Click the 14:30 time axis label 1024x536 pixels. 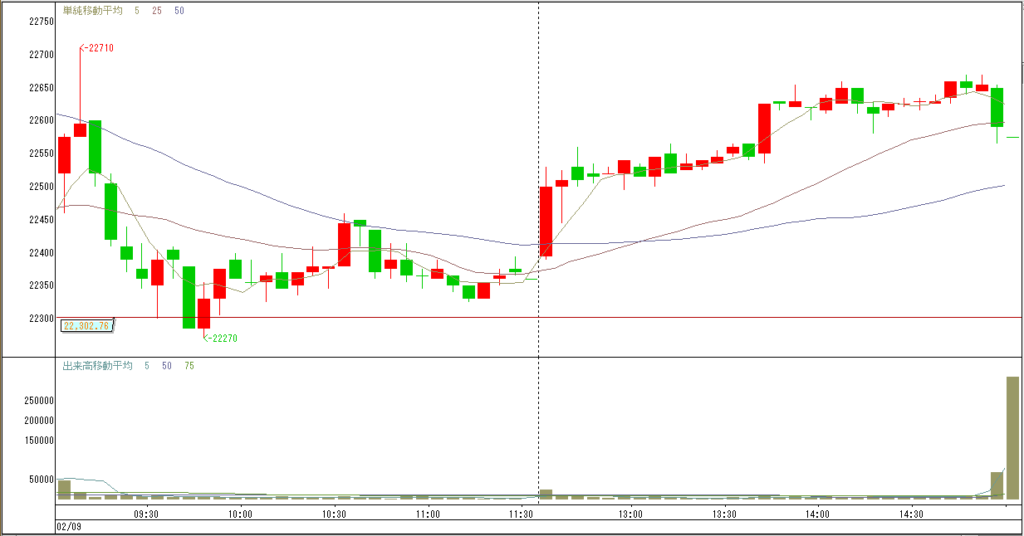(911, 514)
